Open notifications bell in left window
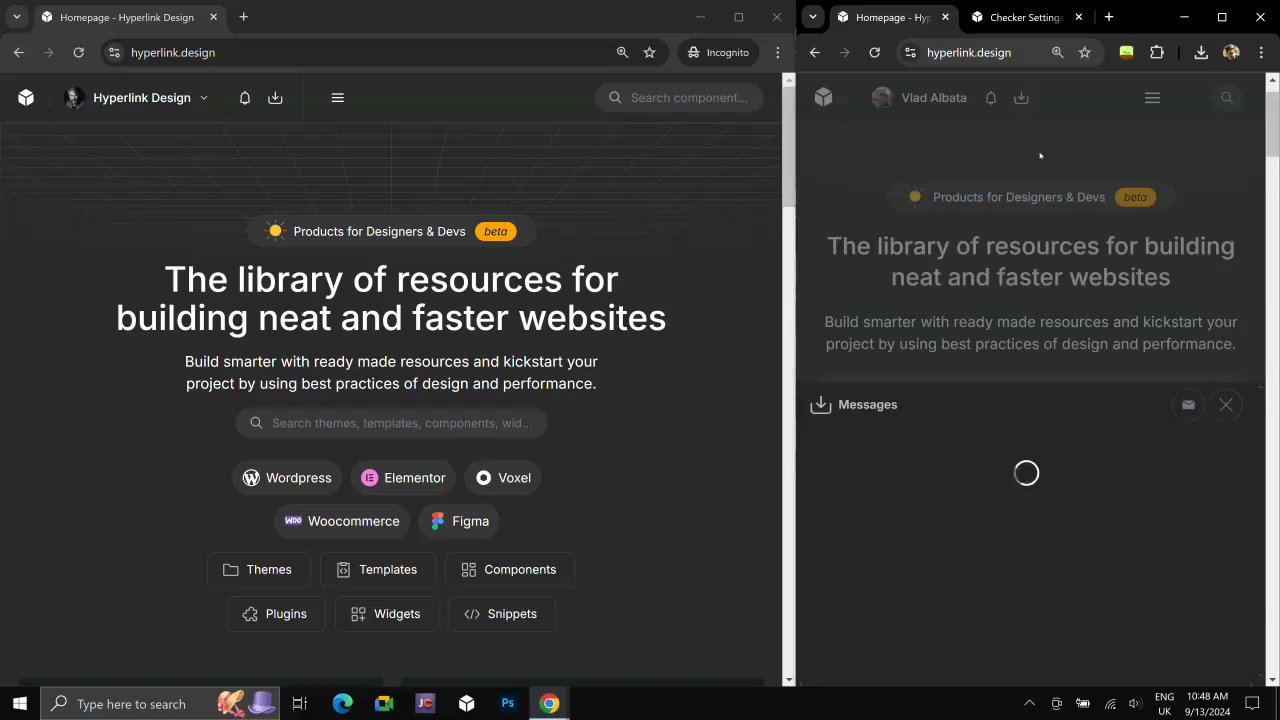The height and width of the screenshot is (720, 1280). pyautogui.click(x=244, y=98)
